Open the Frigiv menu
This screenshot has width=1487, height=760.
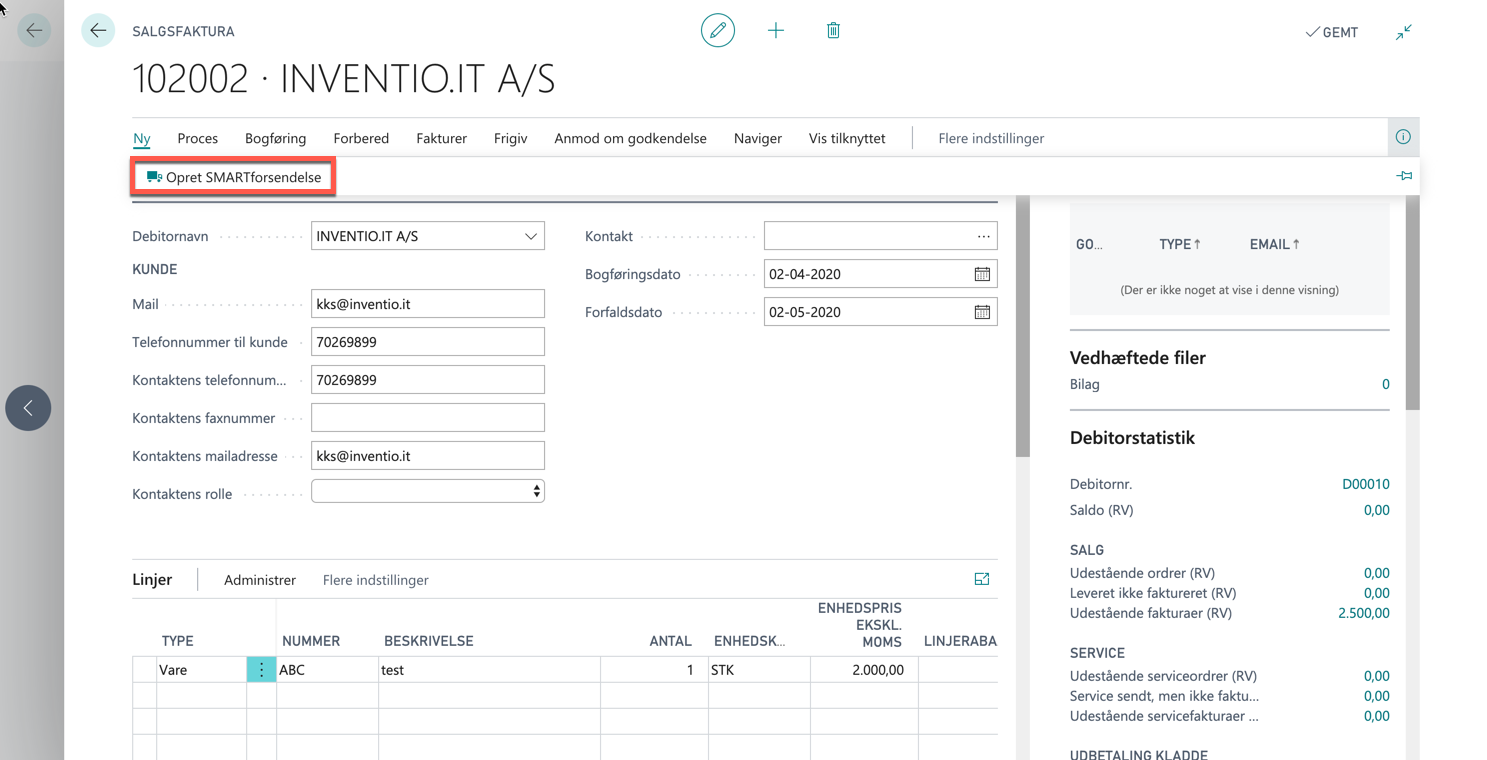pyautogui.click(x=510, y=138)
